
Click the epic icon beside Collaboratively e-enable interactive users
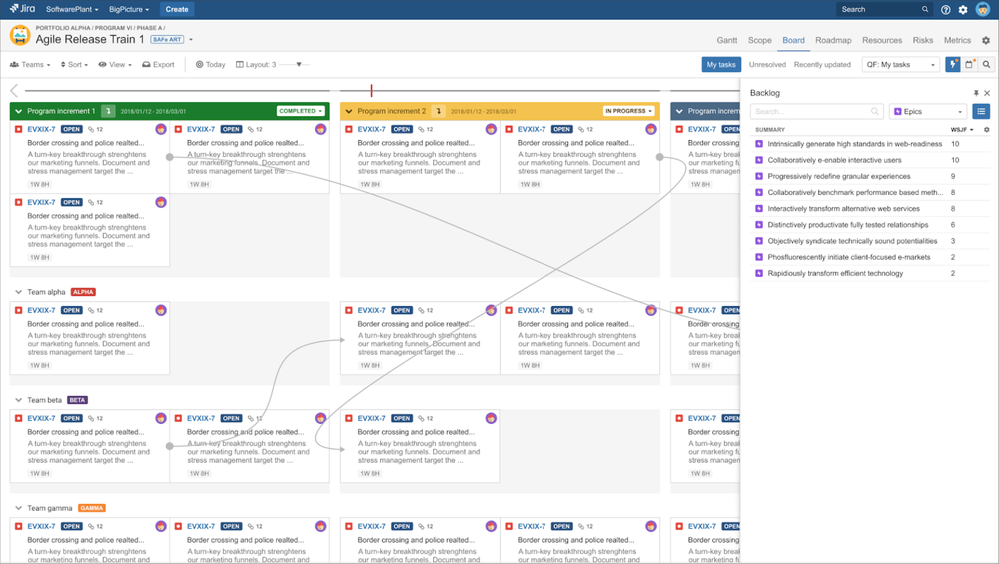coord(759,160)
